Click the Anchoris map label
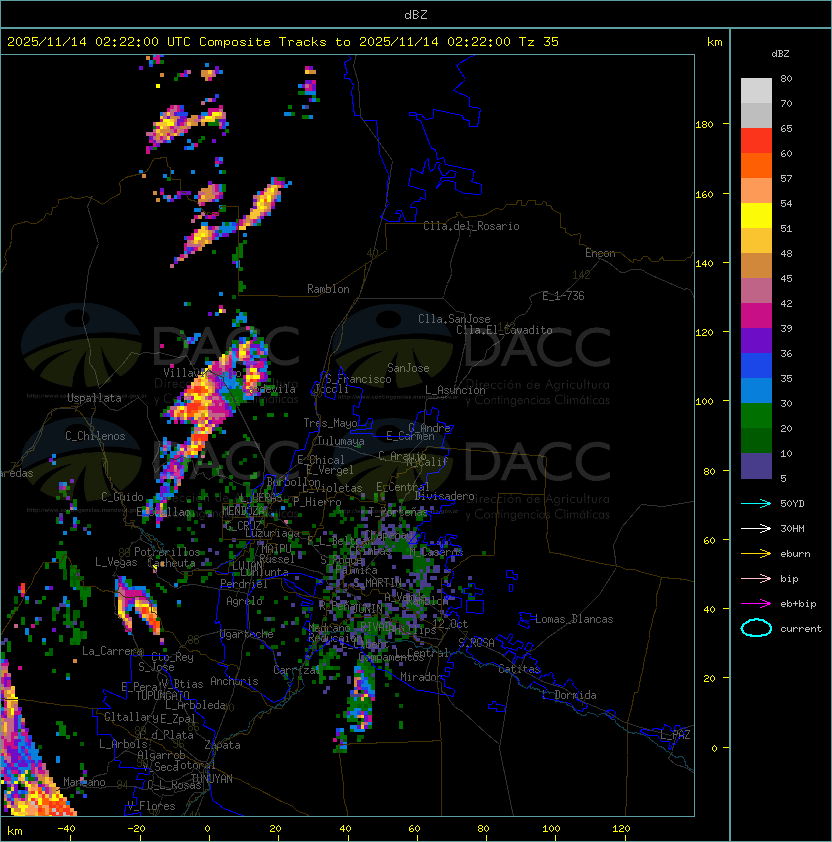This screenshot has width=832, height=842. tap(234, 681)
